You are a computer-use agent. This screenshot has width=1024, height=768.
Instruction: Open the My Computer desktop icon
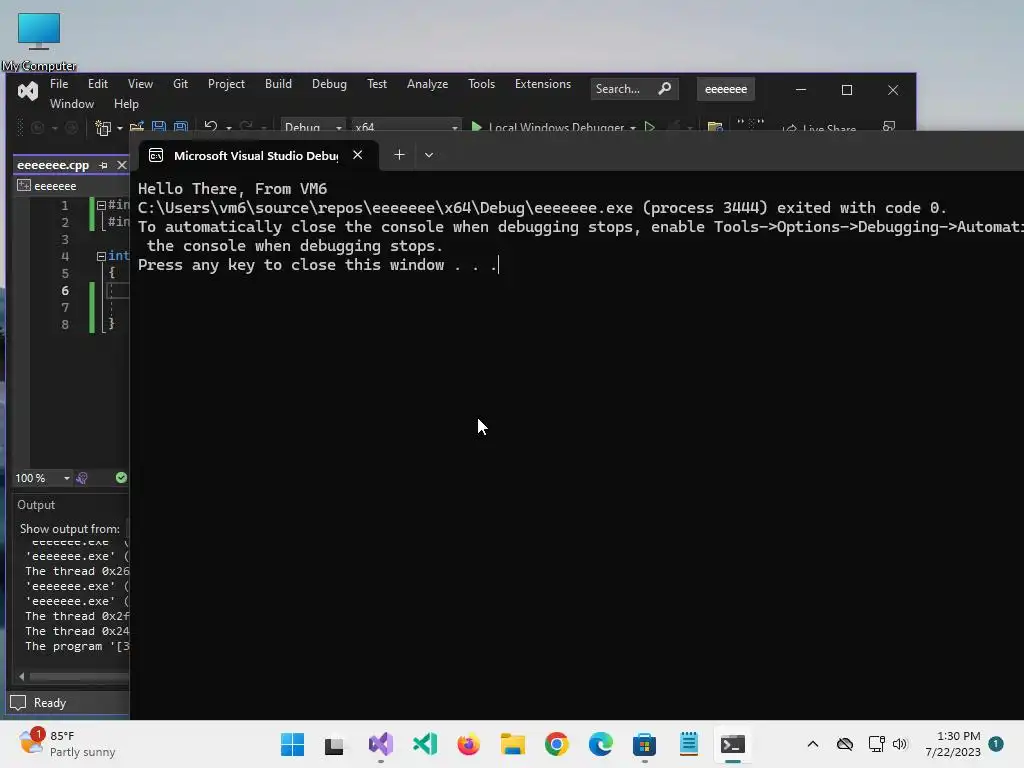click(x=39, y=41)
